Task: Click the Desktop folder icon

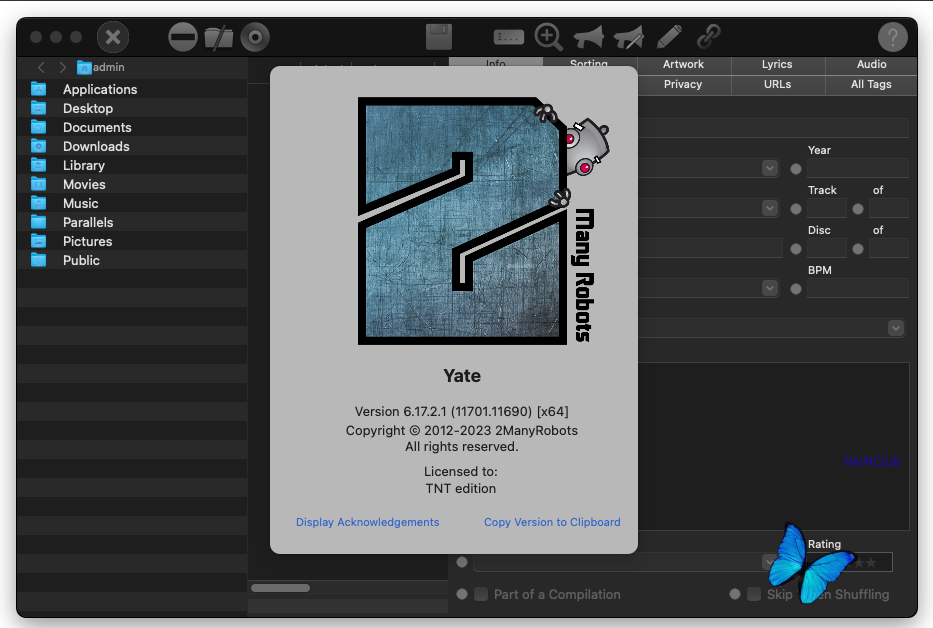Action: 39,108
